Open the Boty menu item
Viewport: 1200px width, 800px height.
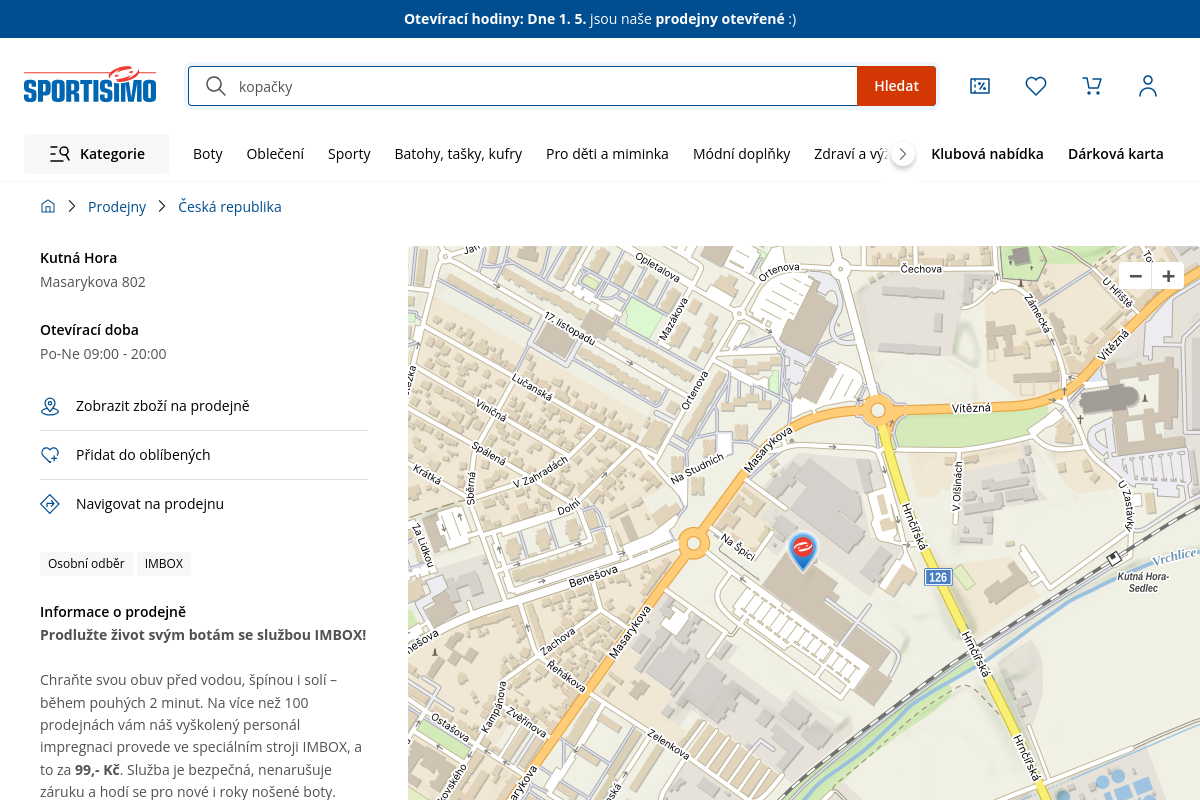pyautogui.click(x=208, y=154)
